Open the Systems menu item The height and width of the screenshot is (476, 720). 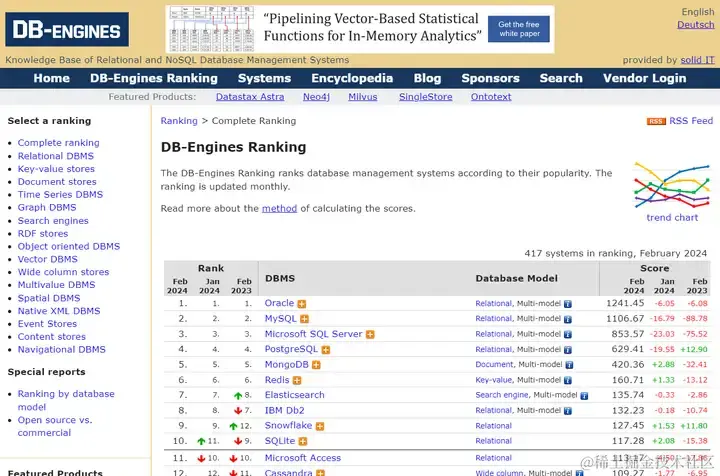(x=264, y=78)
